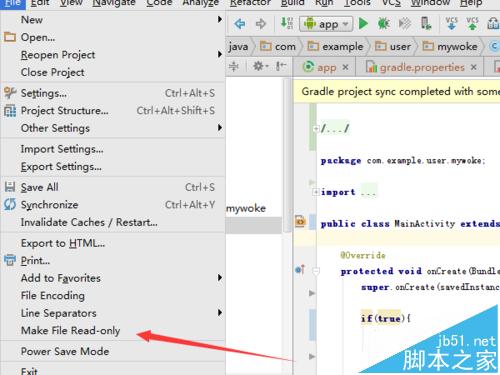Expand Other Settings submenu arrow

[x=219, y=128]
